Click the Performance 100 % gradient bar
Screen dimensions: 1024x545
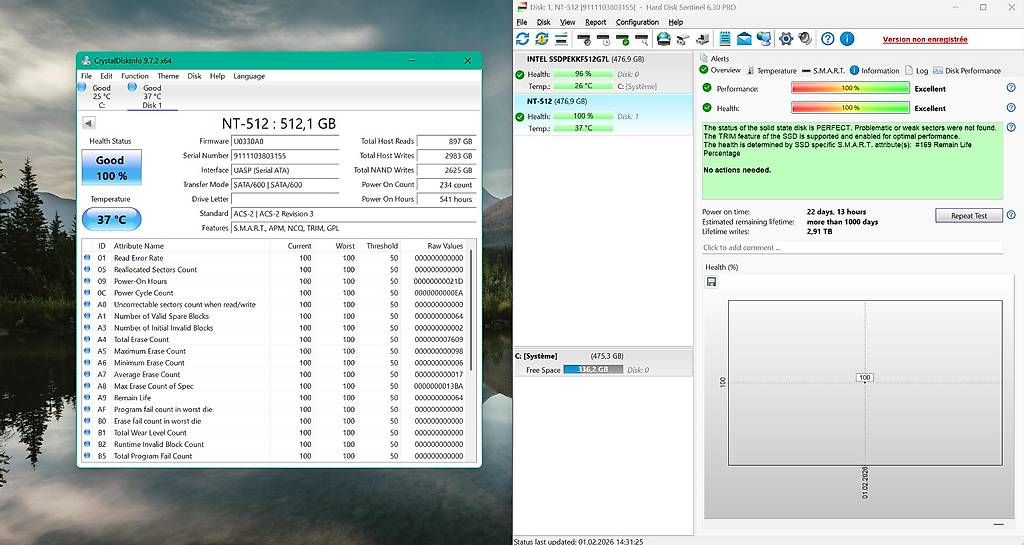tap(850, 88)
